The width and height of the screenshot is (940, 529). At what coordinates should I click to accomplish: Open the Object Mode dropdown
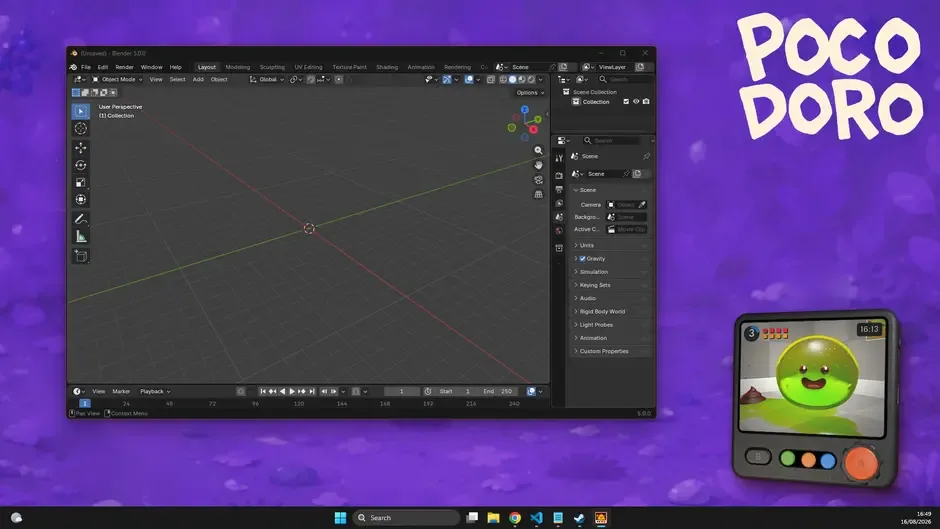coord(117,79)
